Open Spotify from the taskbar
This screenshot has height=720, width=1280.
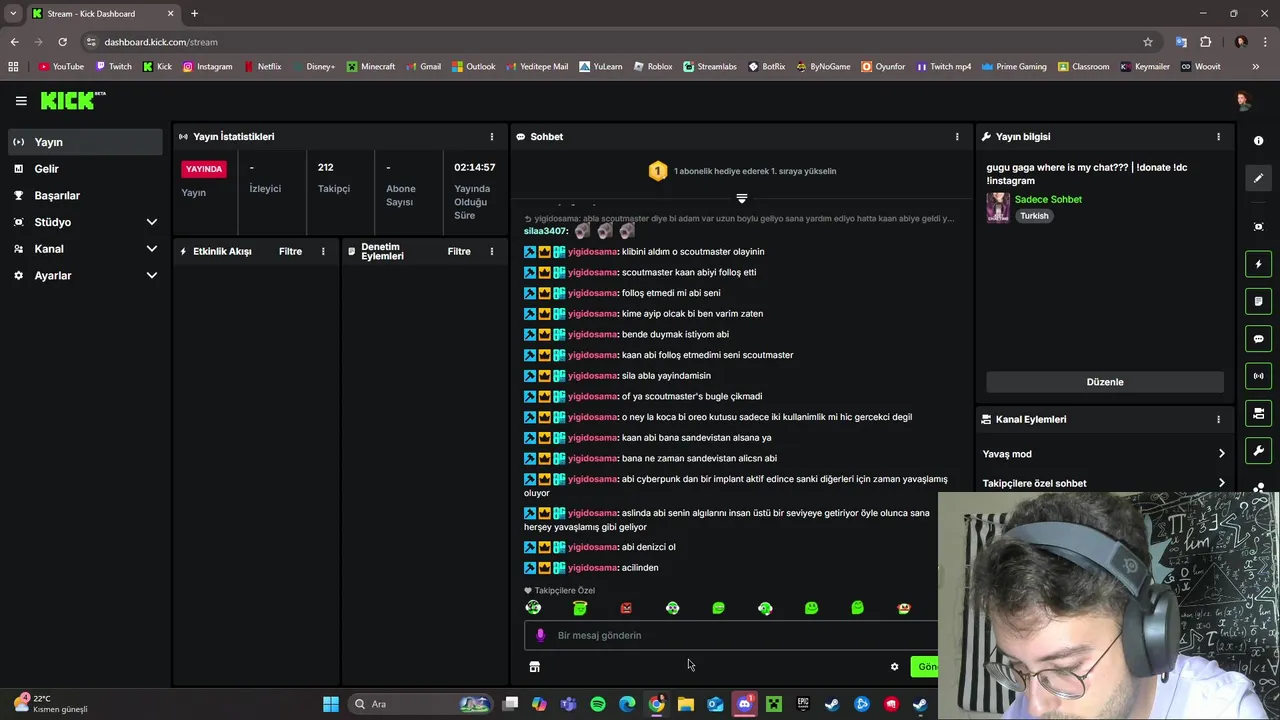pyautogui.click(x=598, y=704)
